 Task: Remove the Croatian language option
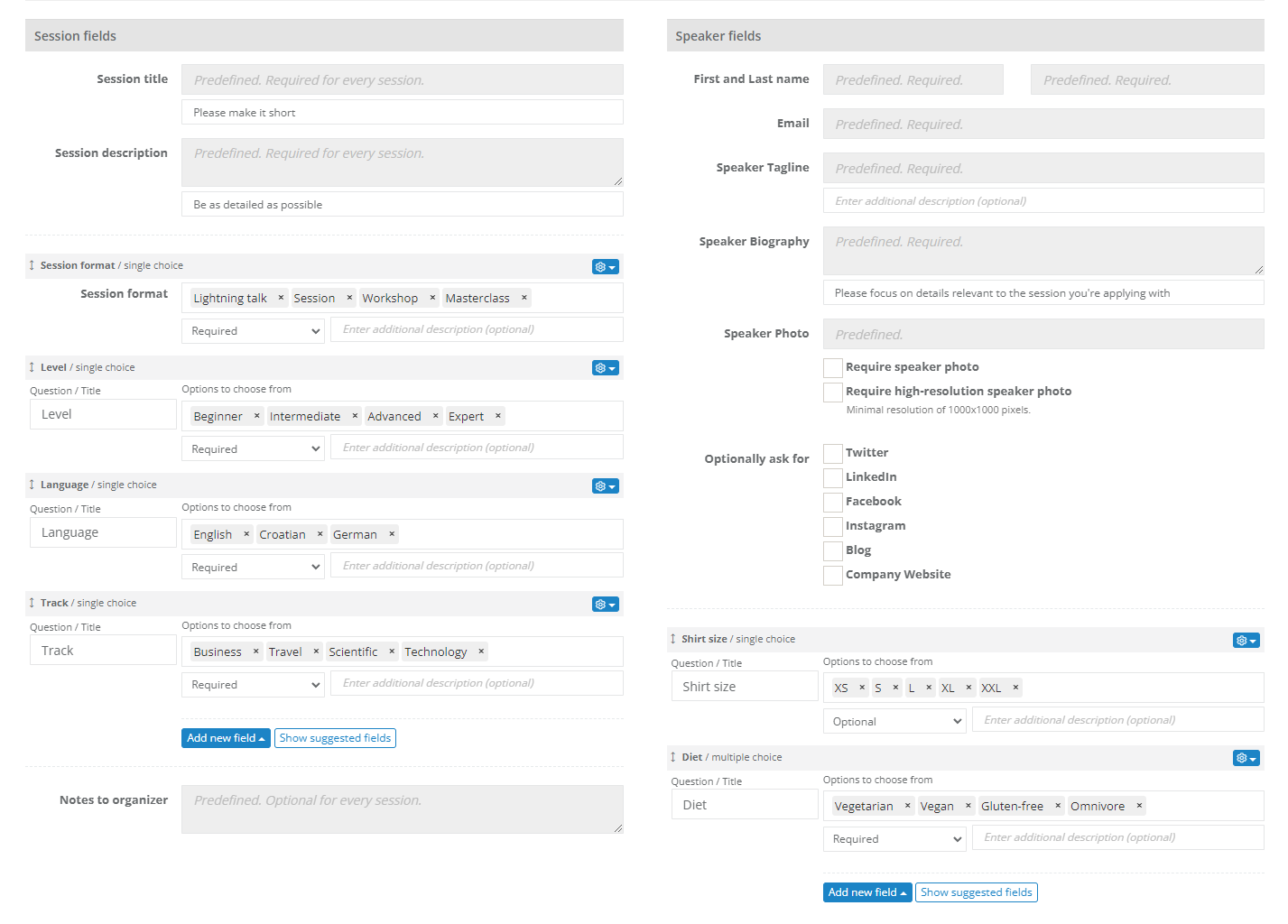(x=320, y=534)
